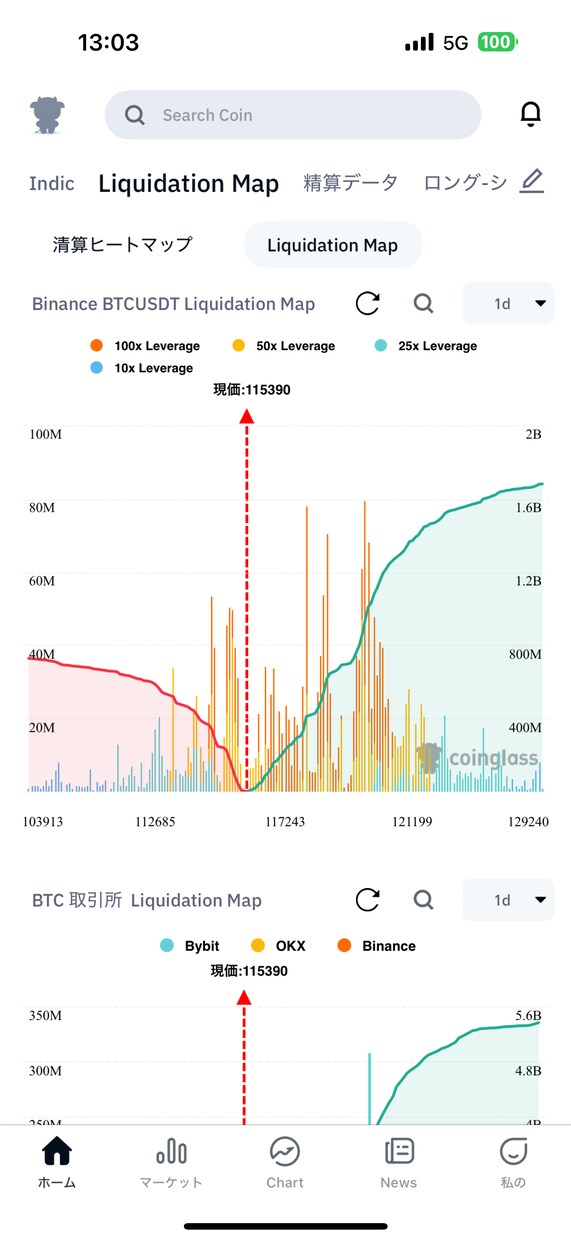Click the 112685 x-axis price label
Viewport: 571px width, 1240px height.
click(x=155, y=822)
